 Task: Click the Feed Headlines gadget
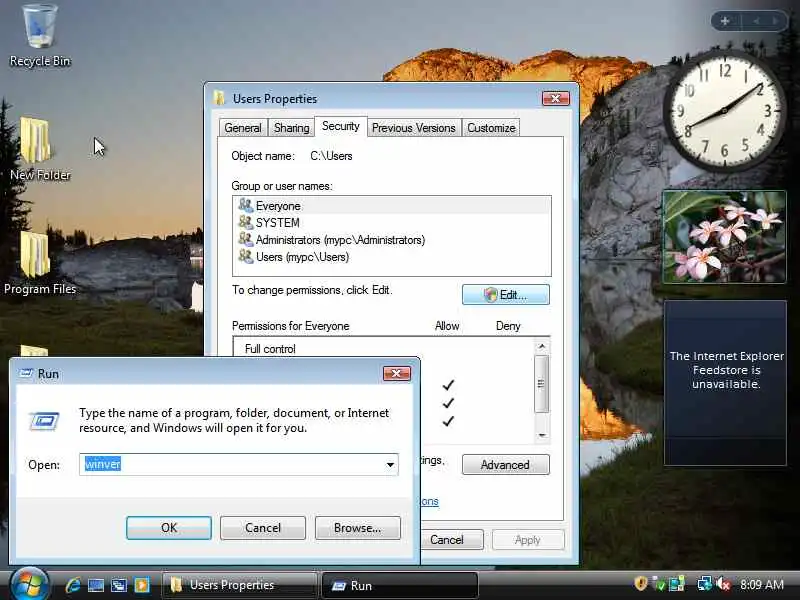click(725, 383)
